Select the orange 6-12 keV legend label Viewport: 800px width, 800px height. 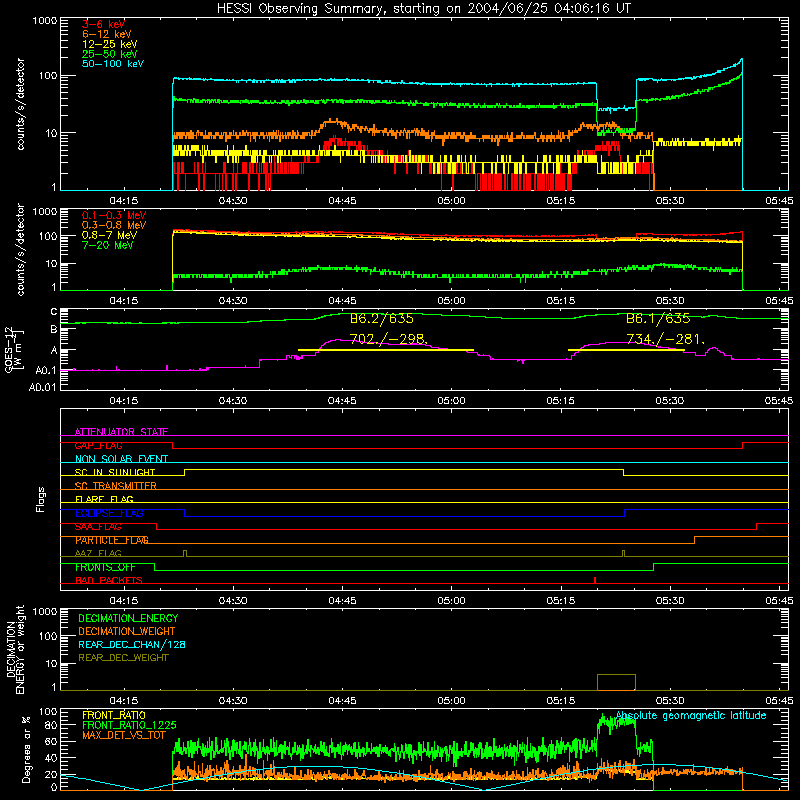point(107,34)
